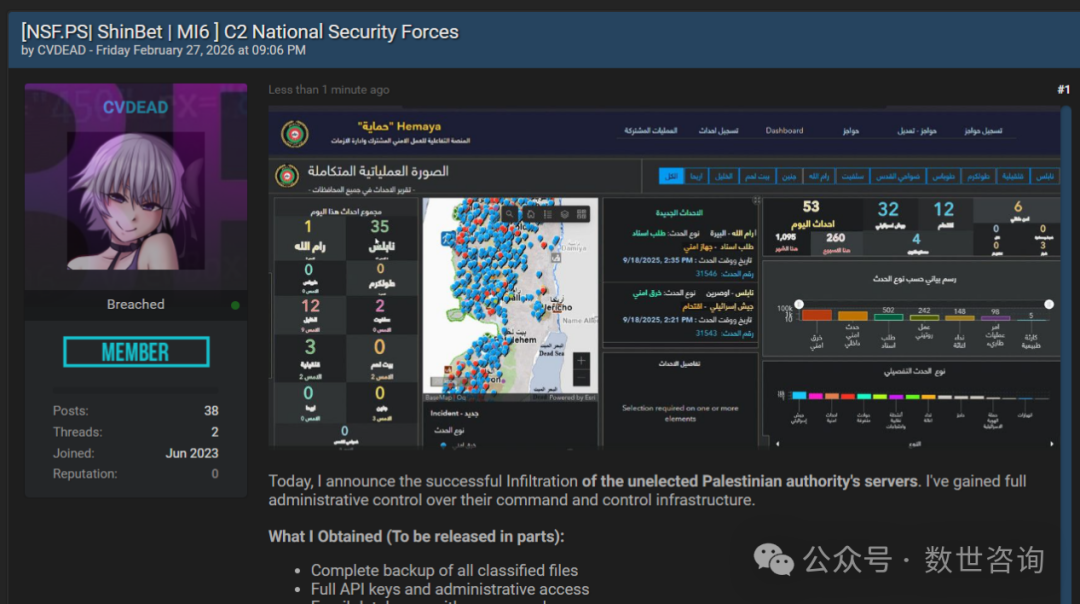
Task: Open the map legend list icon
Action: point(547,214)
